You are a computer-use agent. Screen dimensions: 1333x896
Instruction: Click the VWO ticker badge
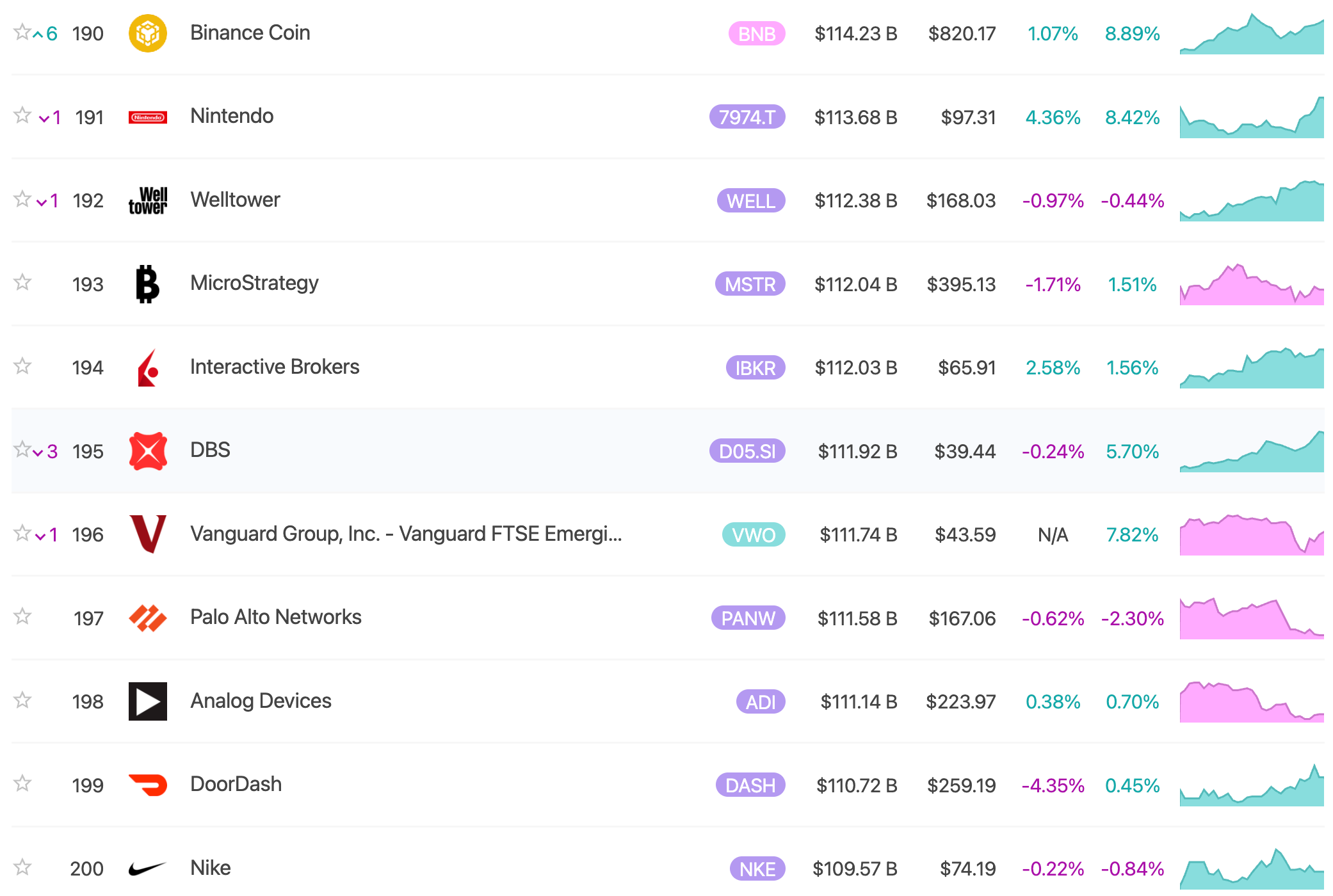coord(754,535)
